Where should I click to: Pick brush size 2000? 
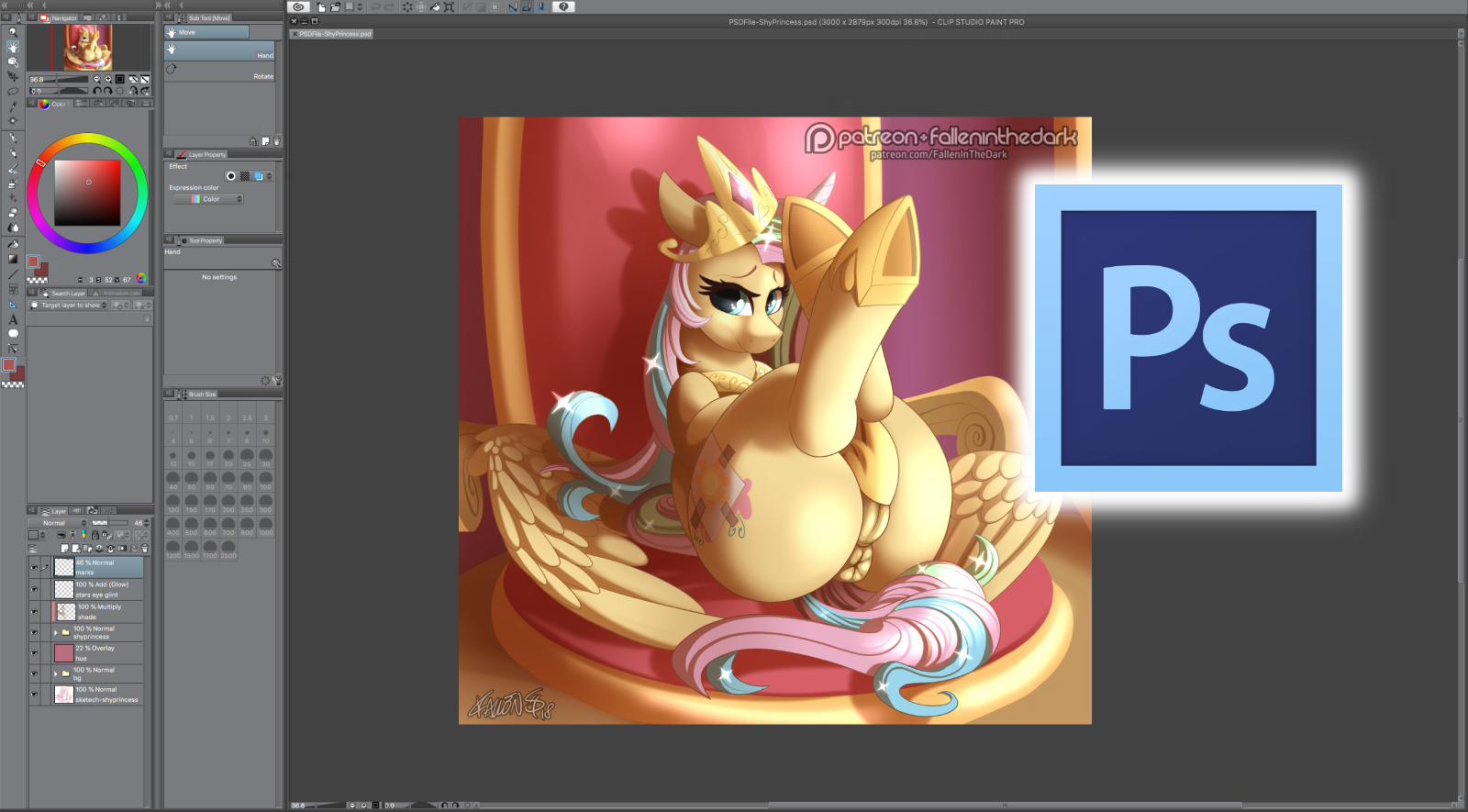tap(228, 550)
